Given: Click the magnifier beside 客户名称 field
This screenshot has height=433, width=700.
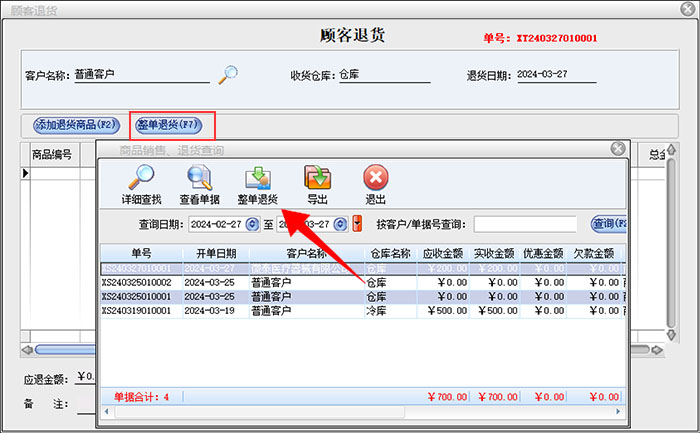Looking at the screenshot, I should pyautogui.click(x=229, y=74).
